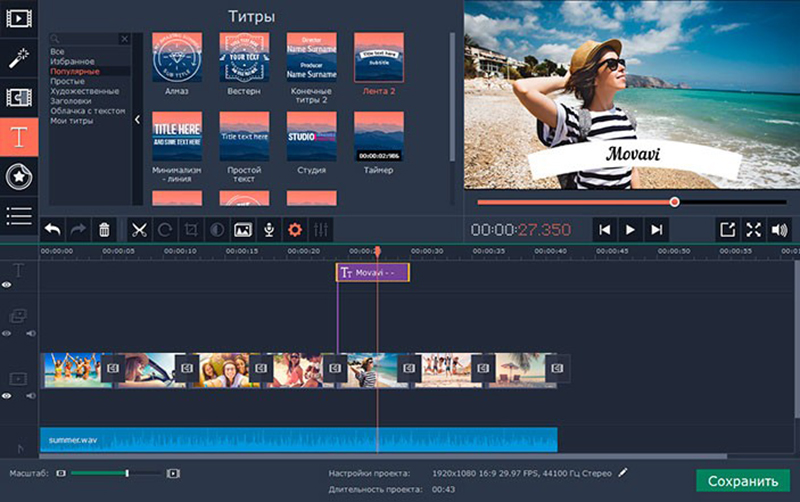
Task: Select the Облачка с текстом category
Action: [87, 111]
